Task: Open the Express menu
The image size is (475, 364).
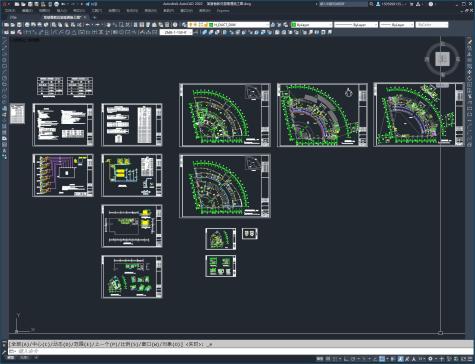Action: click(223, 11)
